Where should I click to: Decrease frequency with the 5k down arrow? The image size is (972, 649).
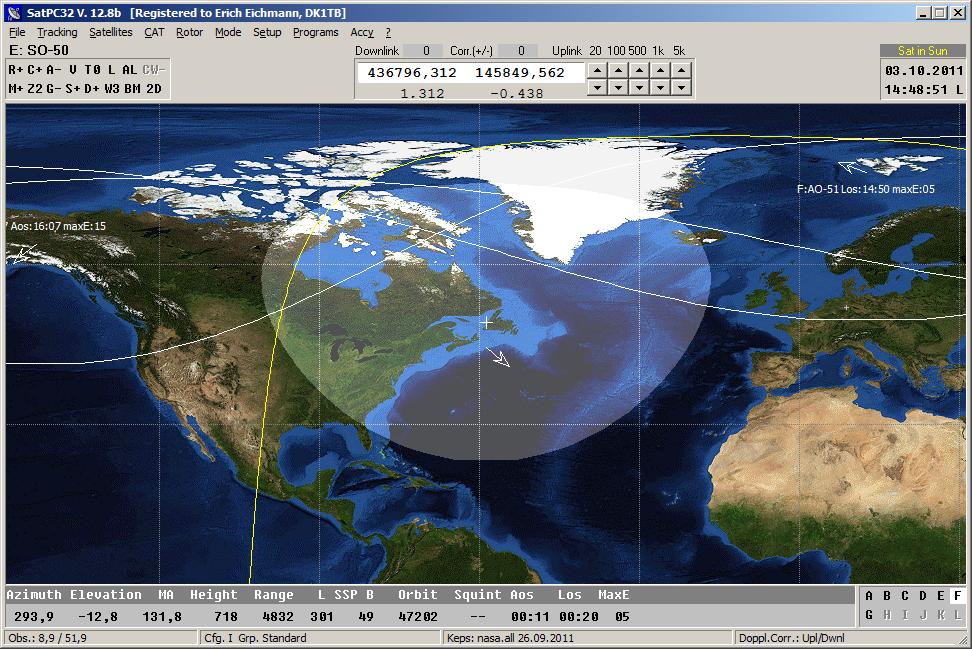pos(681,88)
